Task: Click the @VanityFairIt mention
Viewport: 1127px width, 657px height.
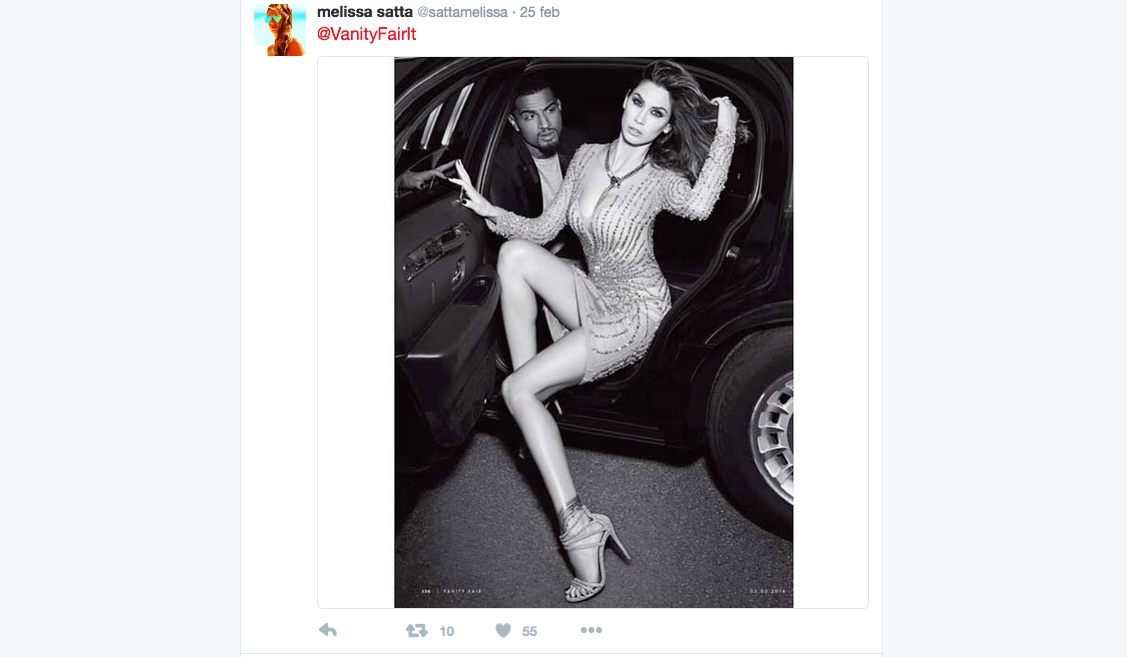Action: tap(367, 34)
